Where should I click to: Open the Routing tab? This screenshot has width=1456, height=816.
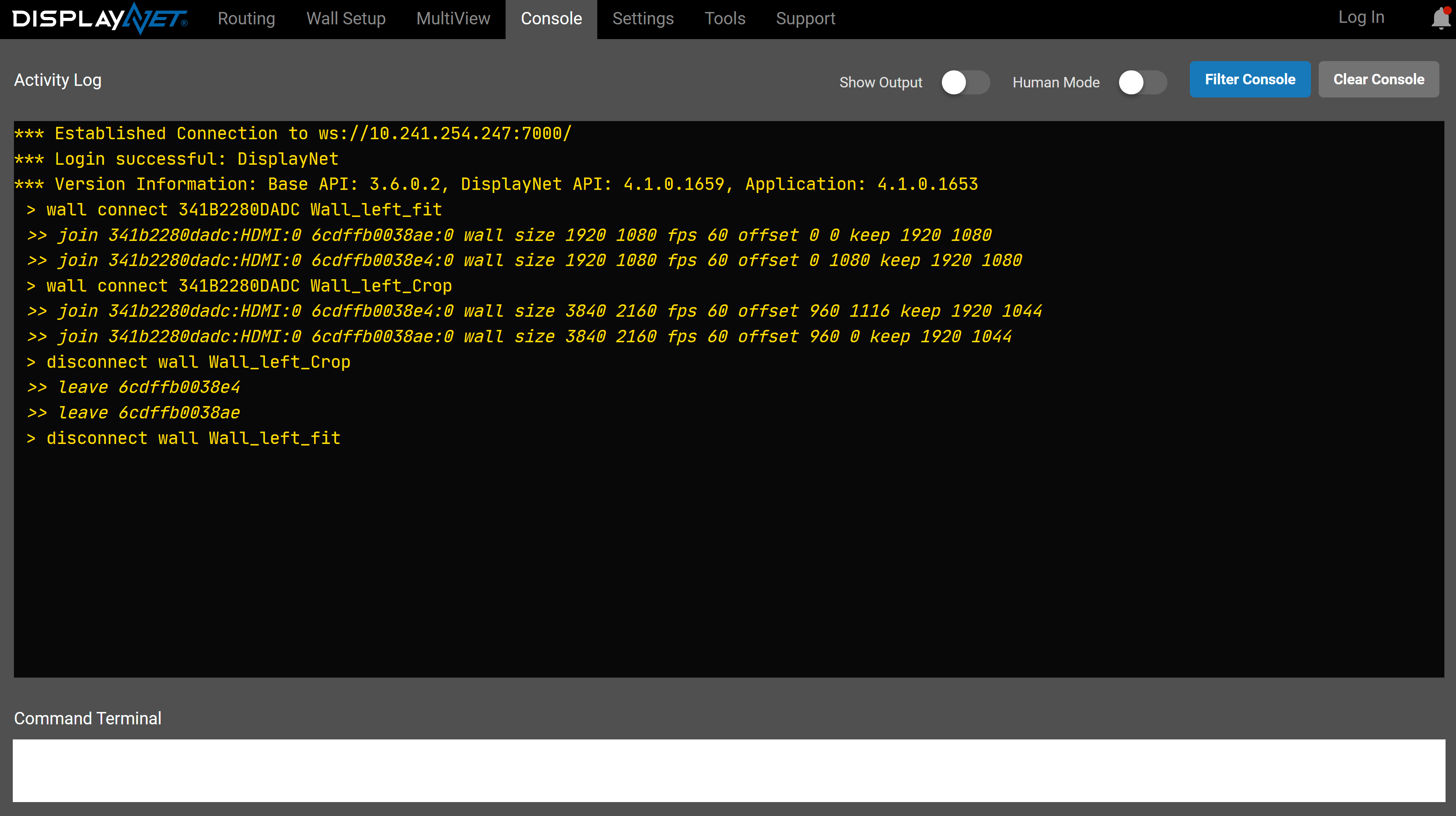point(246,19)
